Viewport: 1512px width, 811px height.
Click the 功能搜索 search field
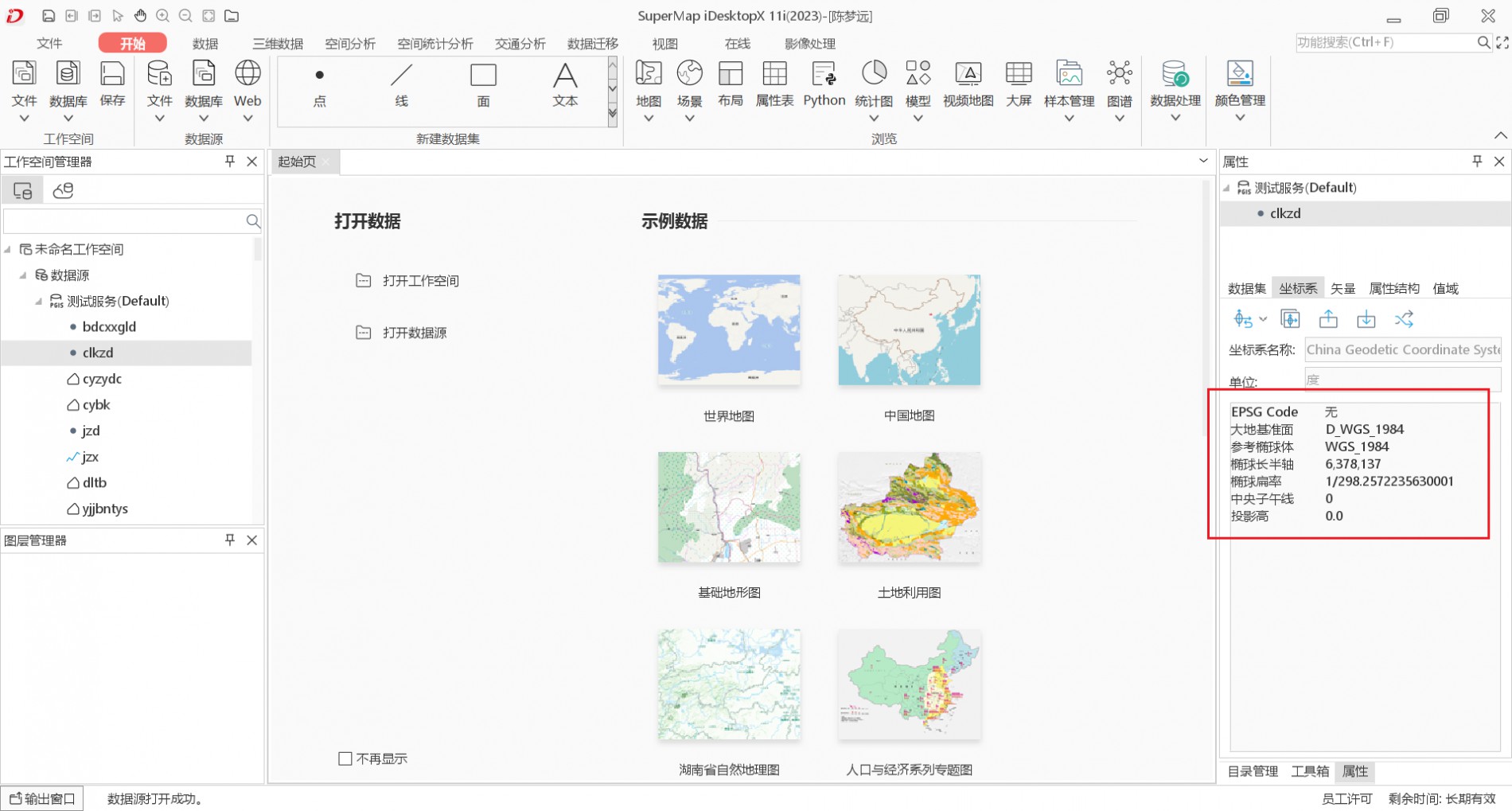(x=1385, y=42)
